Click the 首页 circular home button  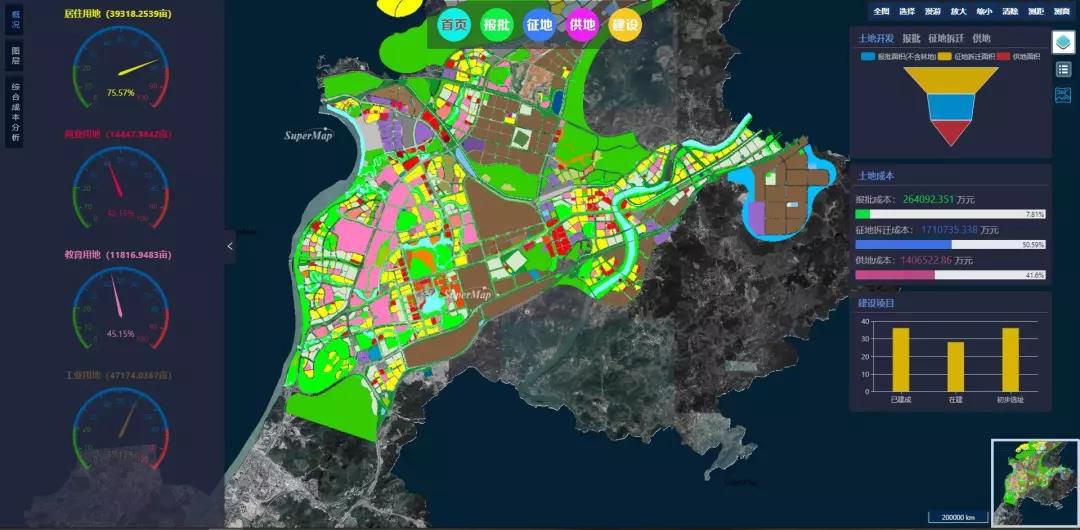tap(454, 26)
